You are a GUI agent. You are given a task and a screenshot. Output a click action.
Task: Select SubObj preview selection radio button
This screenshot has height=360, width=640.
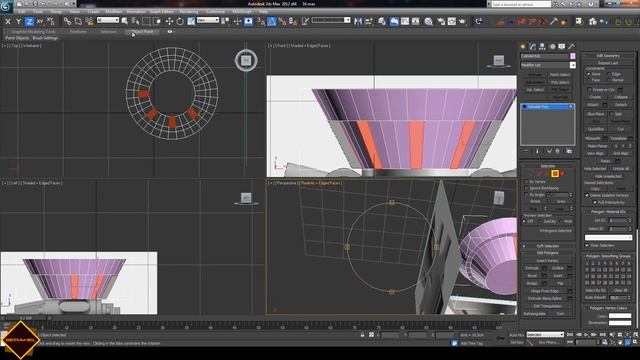[540, 221]
